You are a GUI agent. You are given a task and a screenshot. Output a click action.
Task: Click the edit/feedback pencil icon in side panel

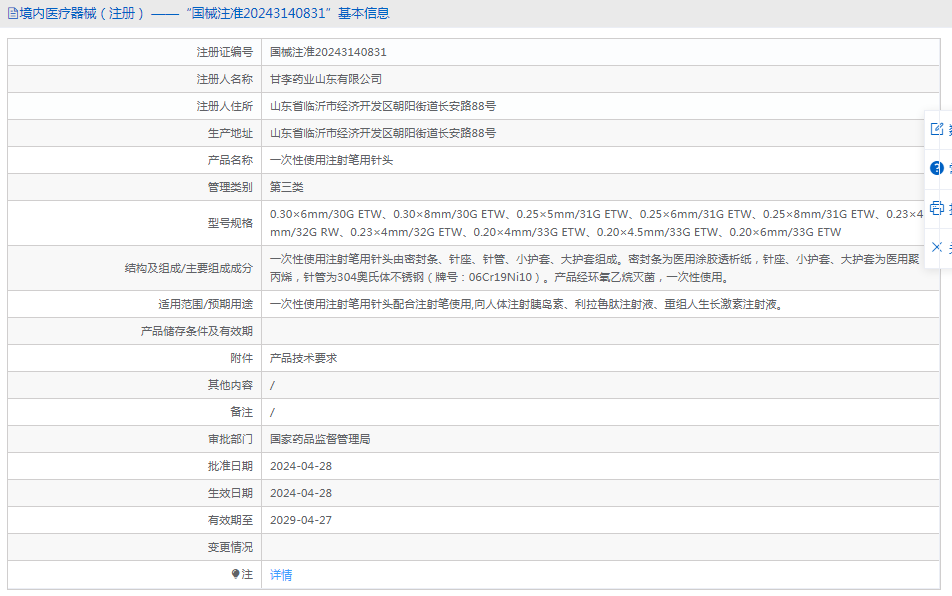[x=937, y=129]
